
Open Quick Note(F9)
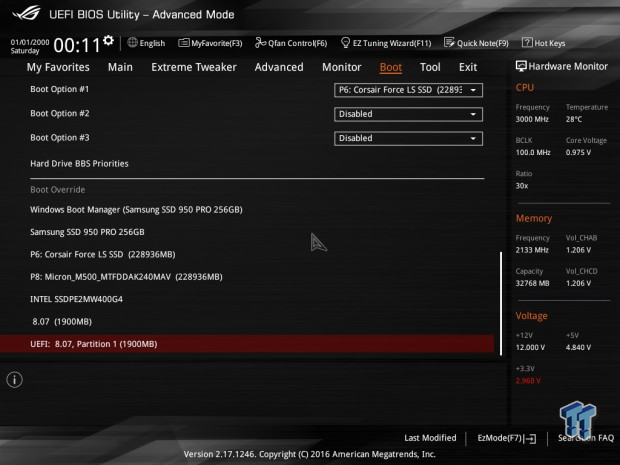(x=483, y=43)
